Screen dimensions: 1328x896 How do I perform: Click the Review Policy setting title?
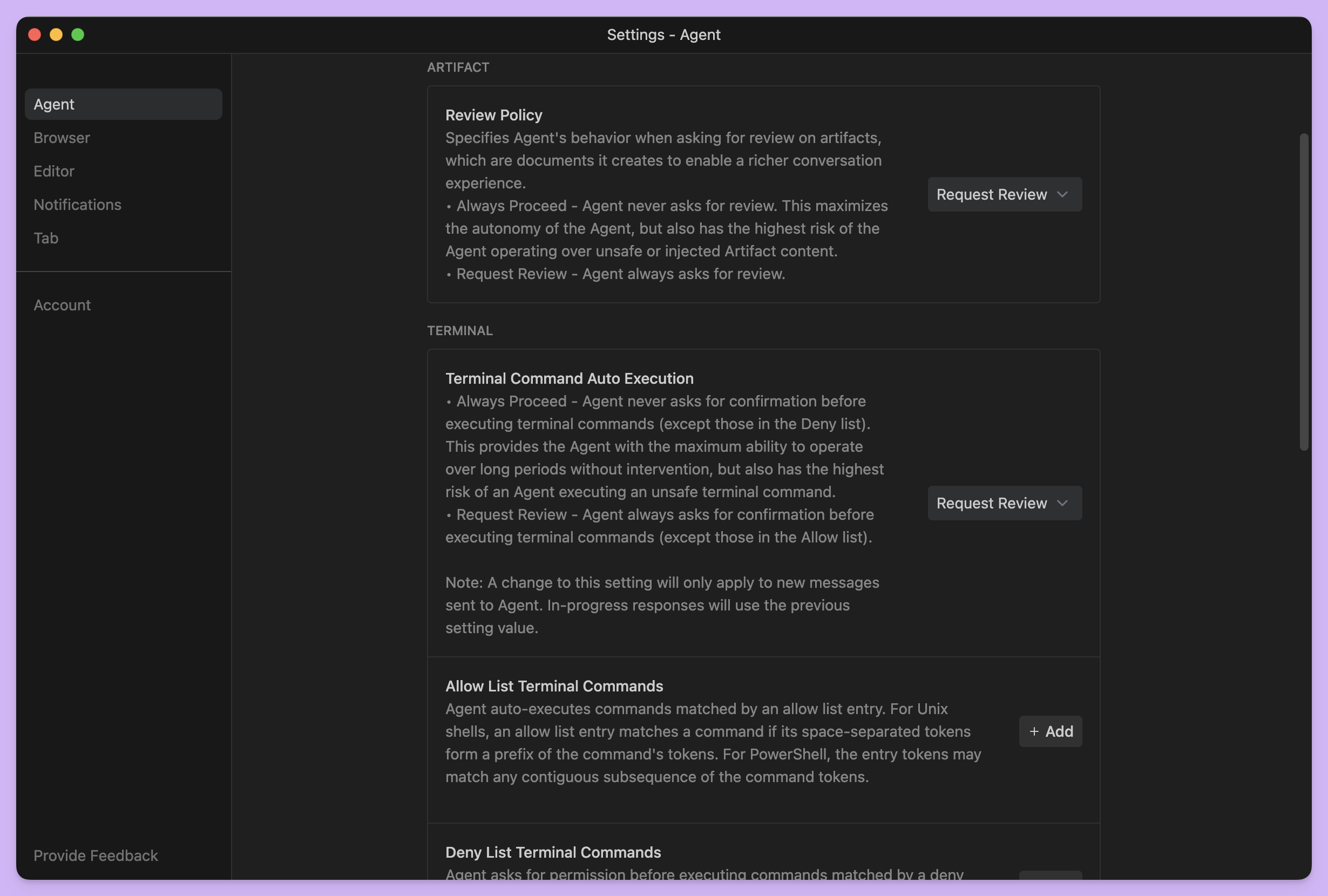pyautogui.click(x=494, y=116)
